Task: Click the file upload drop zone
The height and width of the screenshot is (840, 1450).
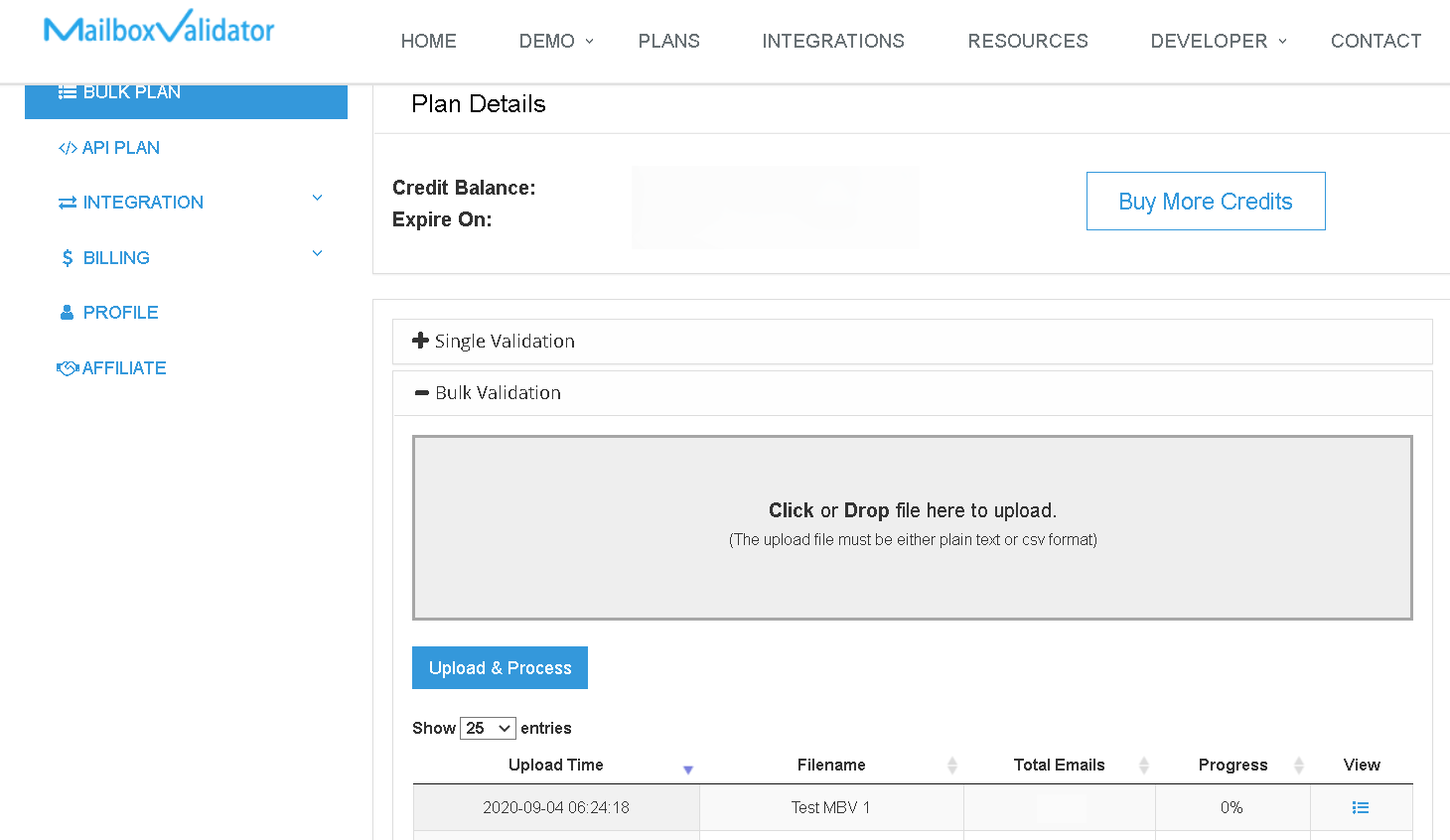Action: (912, 527)
